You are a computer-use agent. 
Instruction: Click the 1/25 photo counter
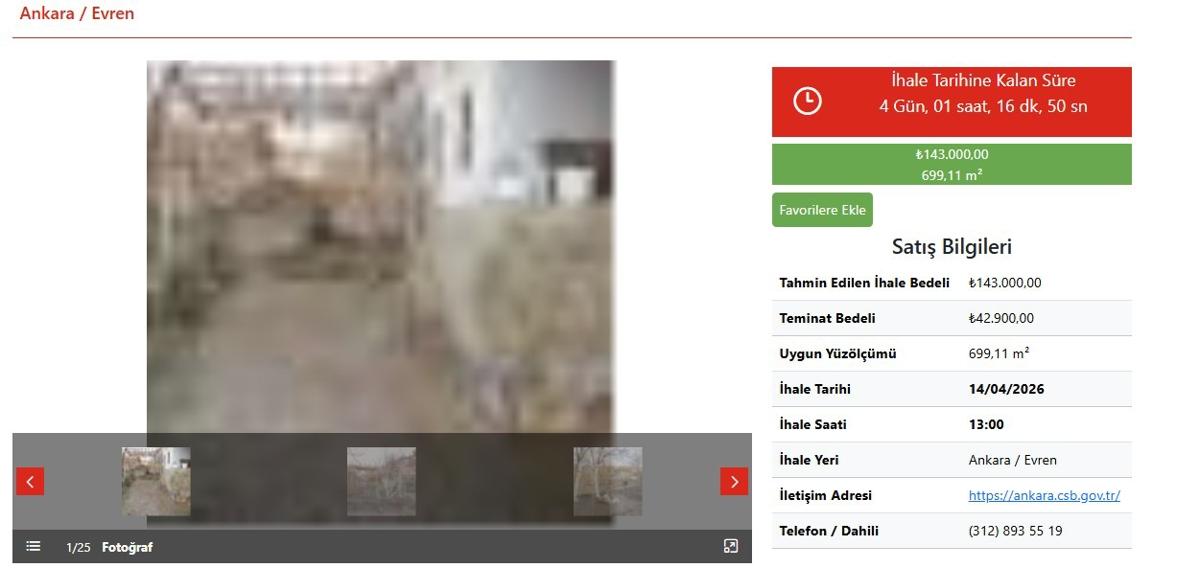pyautogui.click(x=78, y=547)
